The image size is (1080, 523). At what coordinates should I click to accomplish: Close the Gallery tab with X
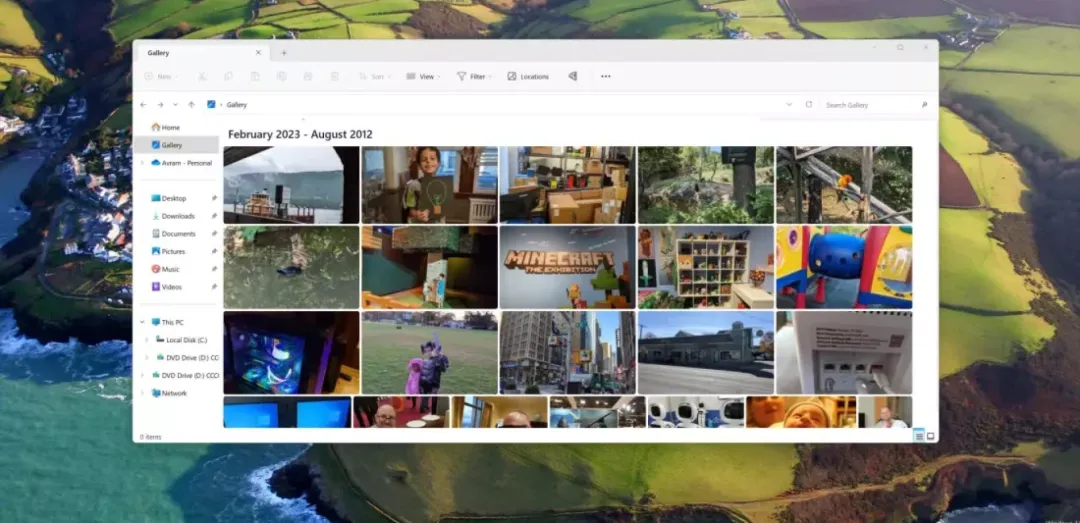[x=258, y=52]
